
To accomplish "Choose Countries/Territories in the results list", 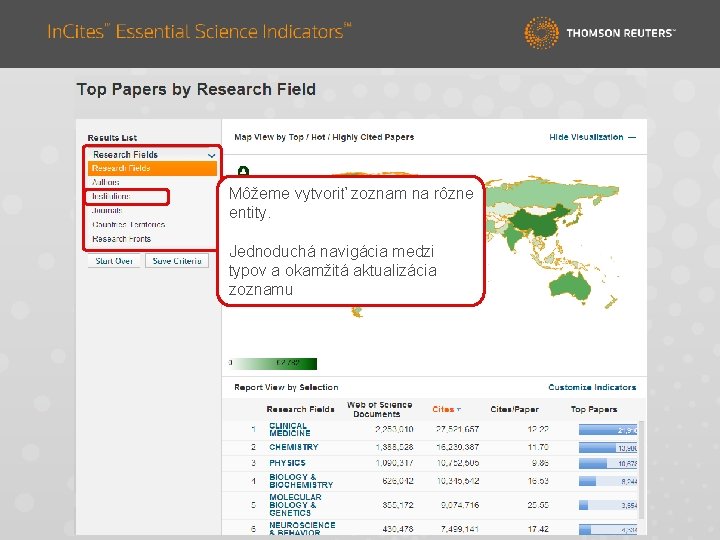I will [129, 225].
